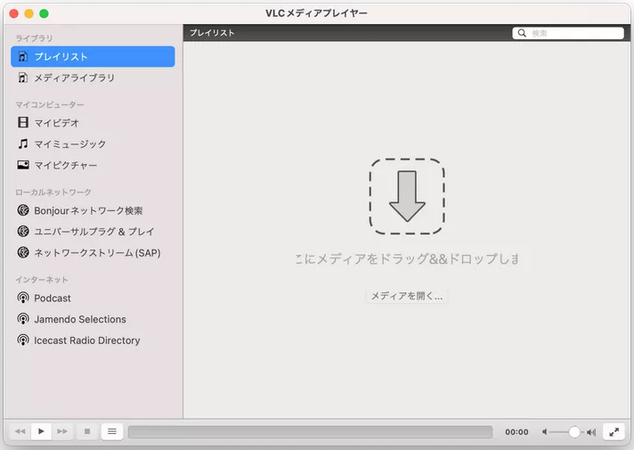
Task: Click the broadcast icon beside Jamendo Selections
Action: point(23,319)
